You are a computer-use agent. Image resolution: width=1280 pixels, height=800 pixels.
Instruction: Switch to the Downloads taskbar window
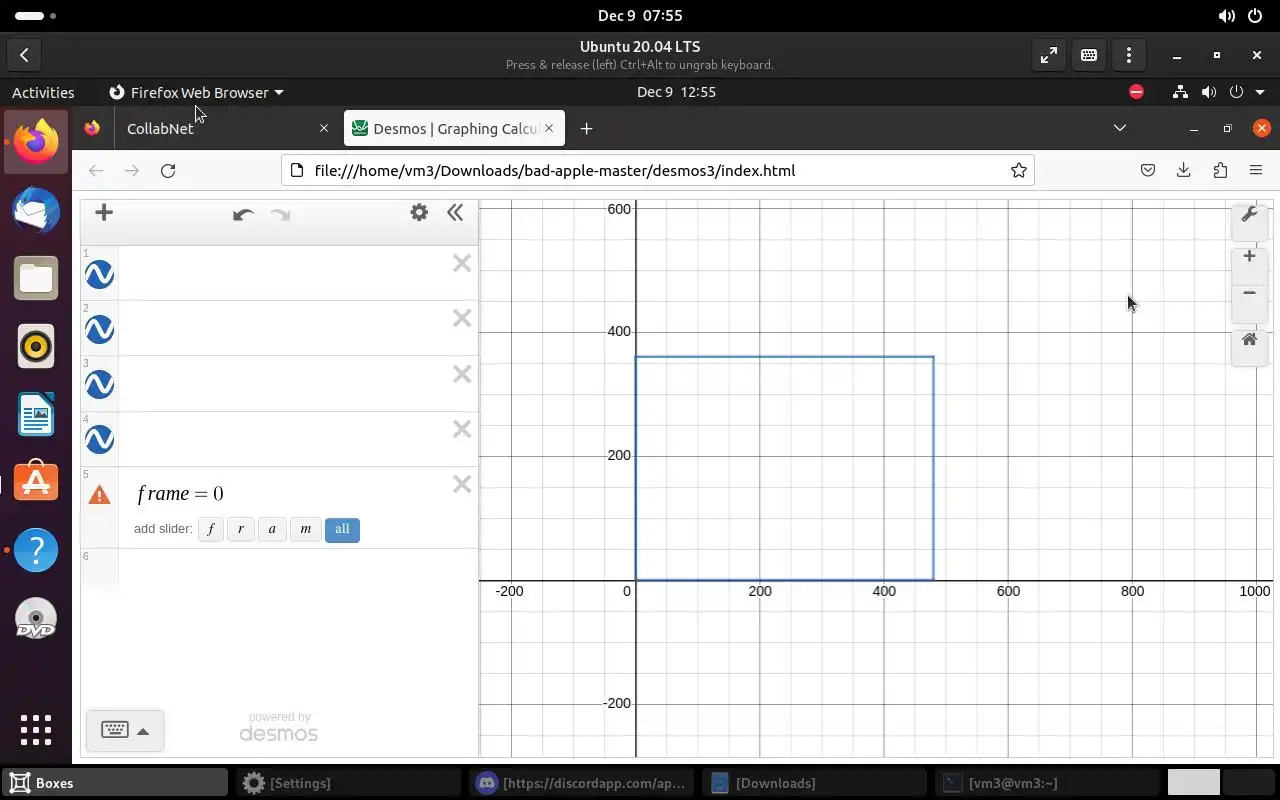pyautogui.click(x=812, y=783)
